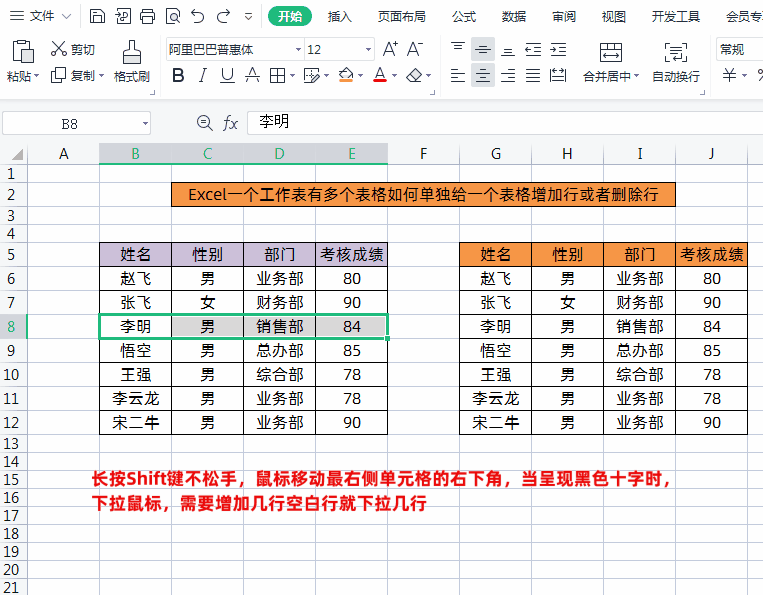Screen dimensions: 763x595
Task: Decrease indent icon
Action: tap(533, 49)
